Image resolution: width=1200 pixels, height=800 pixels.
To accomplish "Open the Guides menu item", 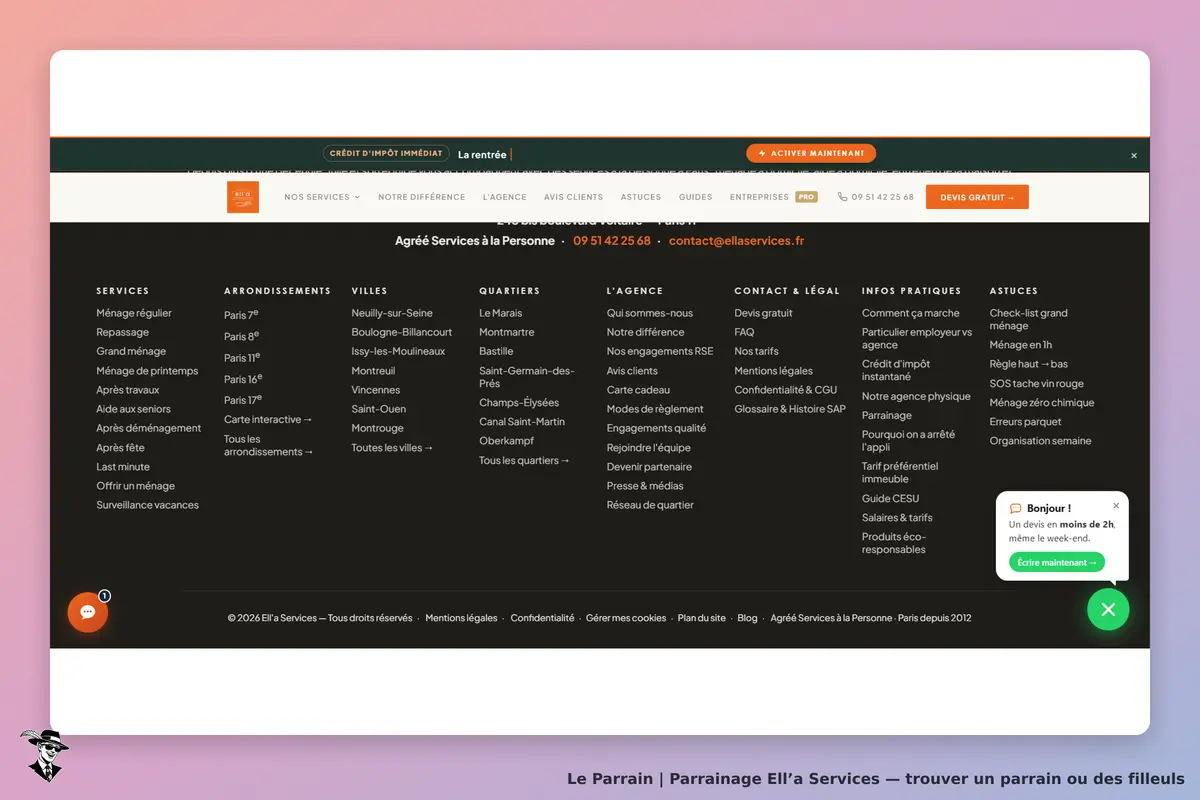I will [x=695, y=197].
